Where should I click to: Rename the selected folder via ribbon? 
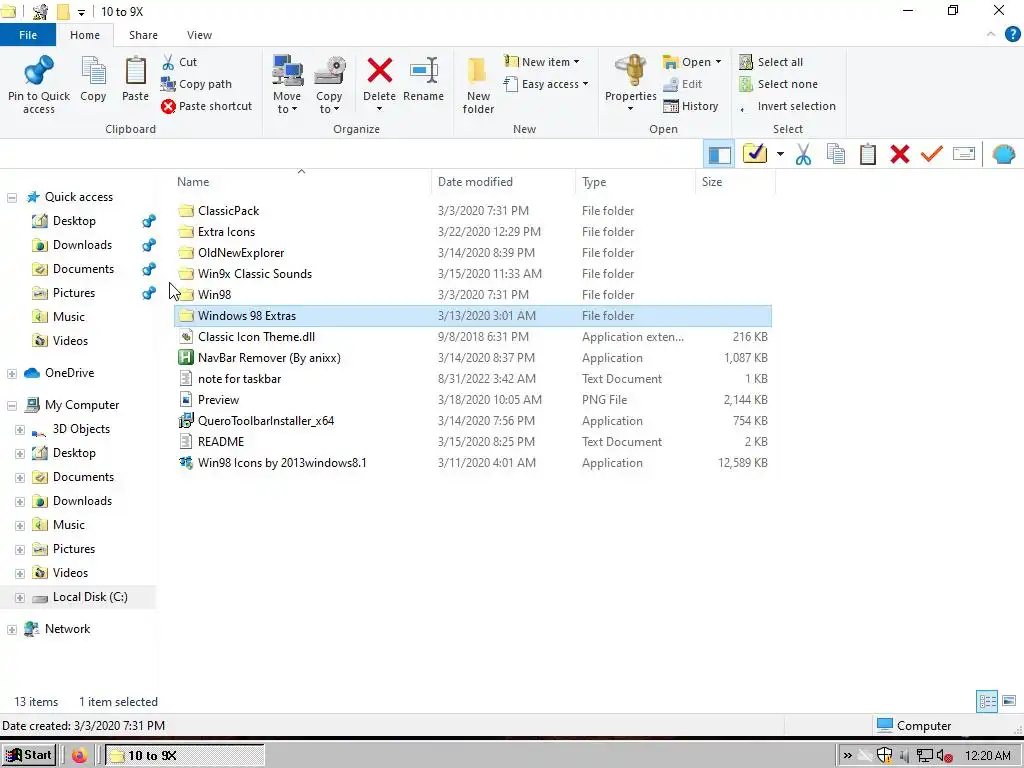[423, 79]
